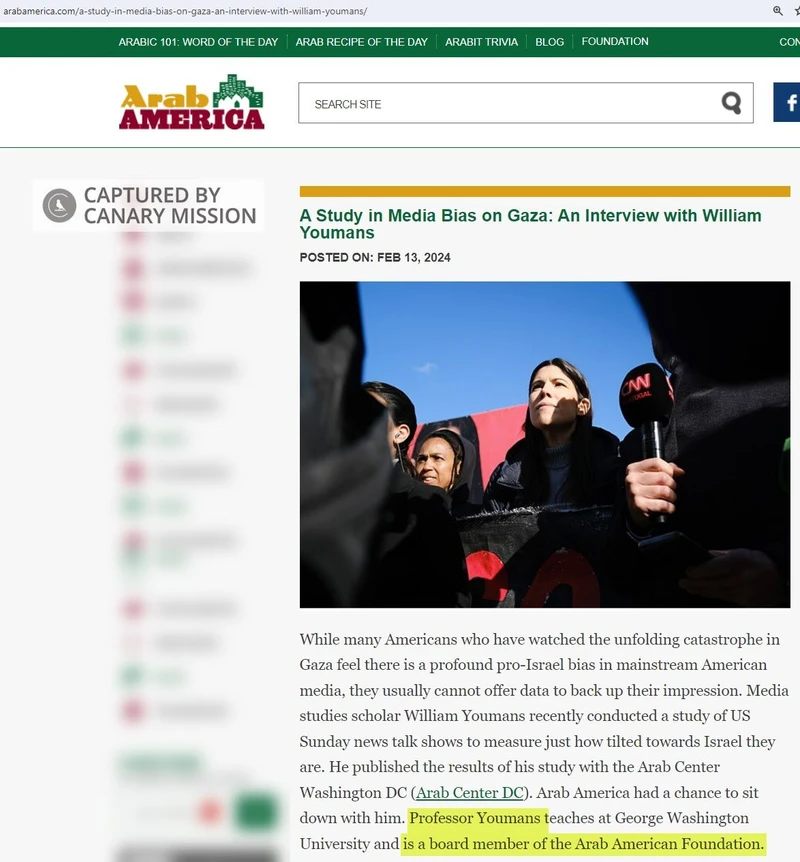Open the Facebook icon link
800x862 pixels.
coord(788,103)
